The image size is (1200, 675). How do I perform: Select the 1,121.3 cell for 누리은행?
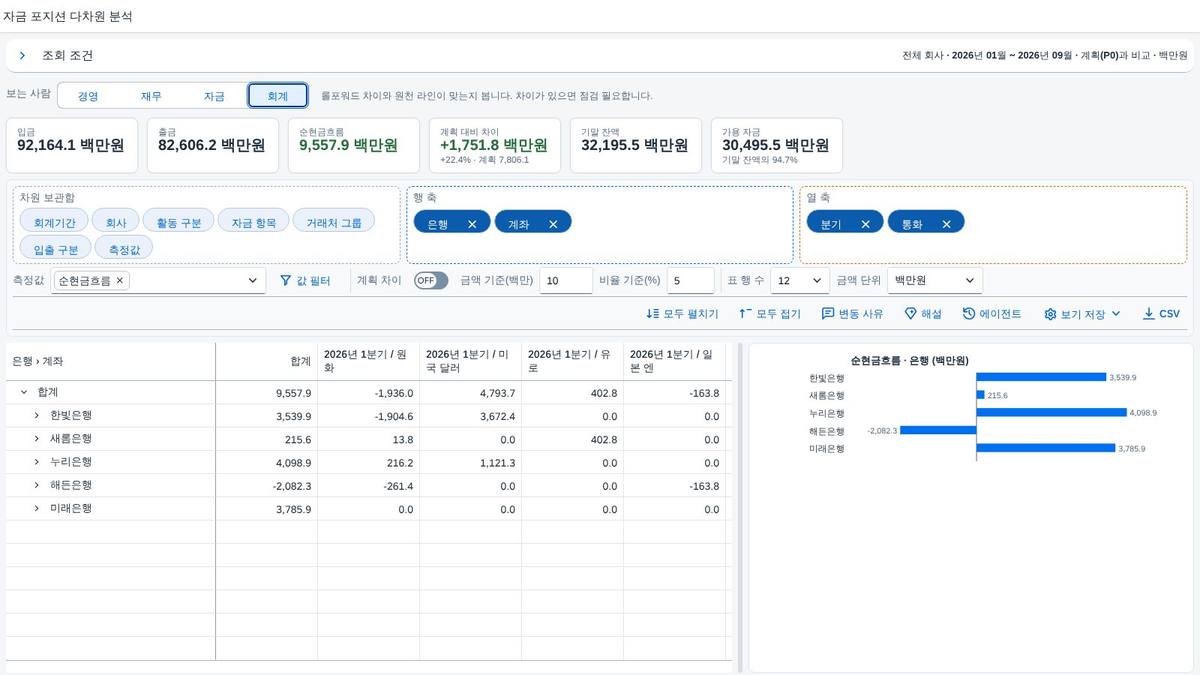pos(471,463)
